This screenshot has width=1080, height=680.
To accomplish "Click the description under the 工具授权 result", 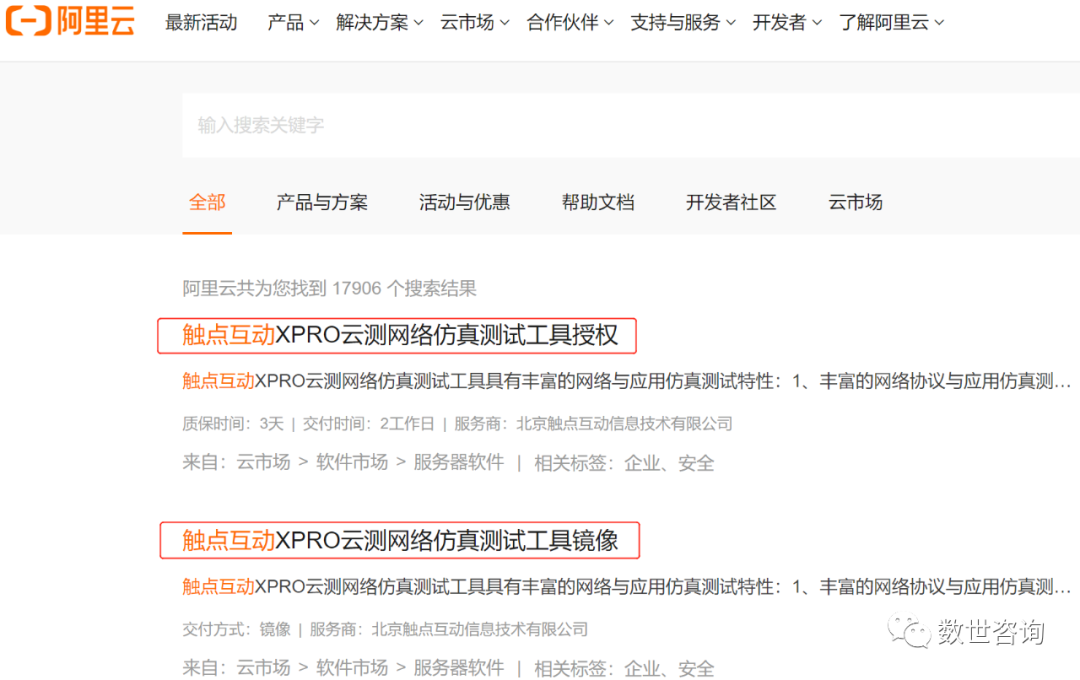I will tap(626, 381).
